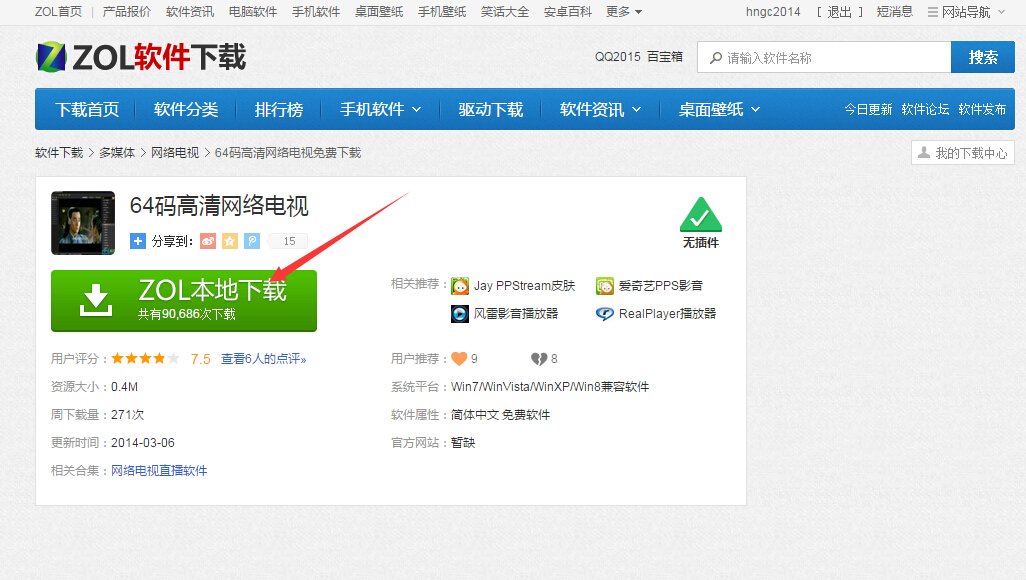The height and width of the screenshot is (580, 1026).
Task: Open the RealPlayer播放器 icon
Action: pos(604,313)
